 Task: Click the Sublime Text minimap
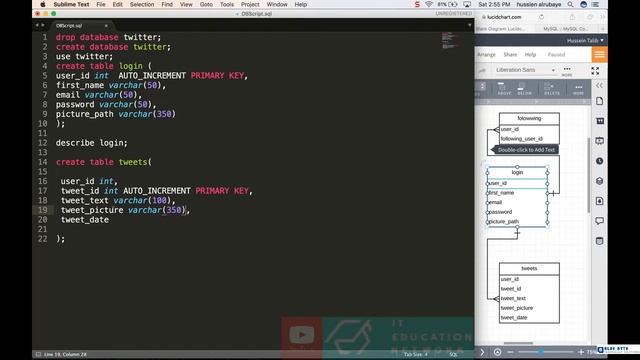(451, 40)
